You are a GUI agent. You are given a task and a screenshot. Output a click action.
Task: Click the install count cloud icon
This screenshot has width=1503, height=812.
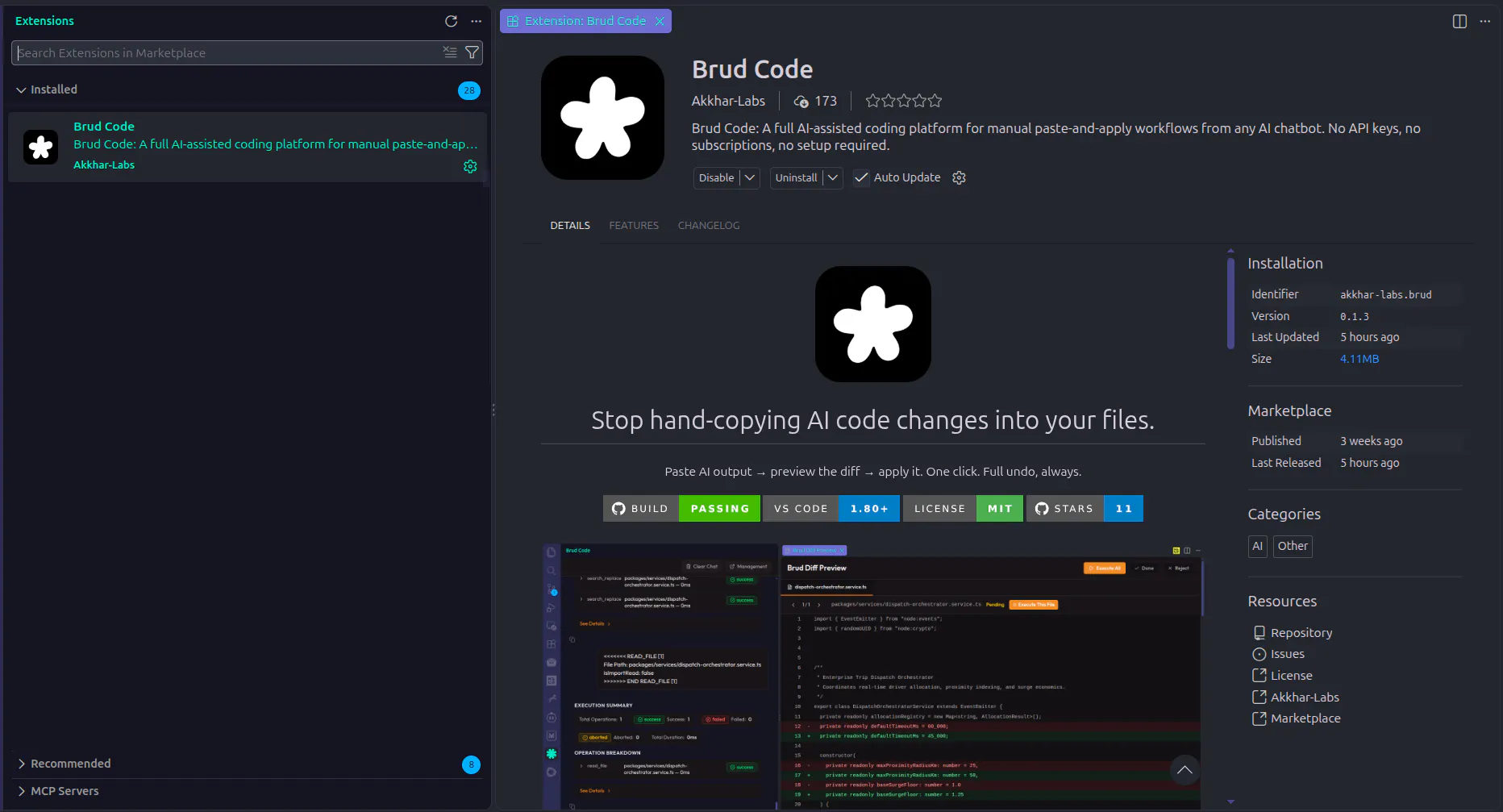801,101
